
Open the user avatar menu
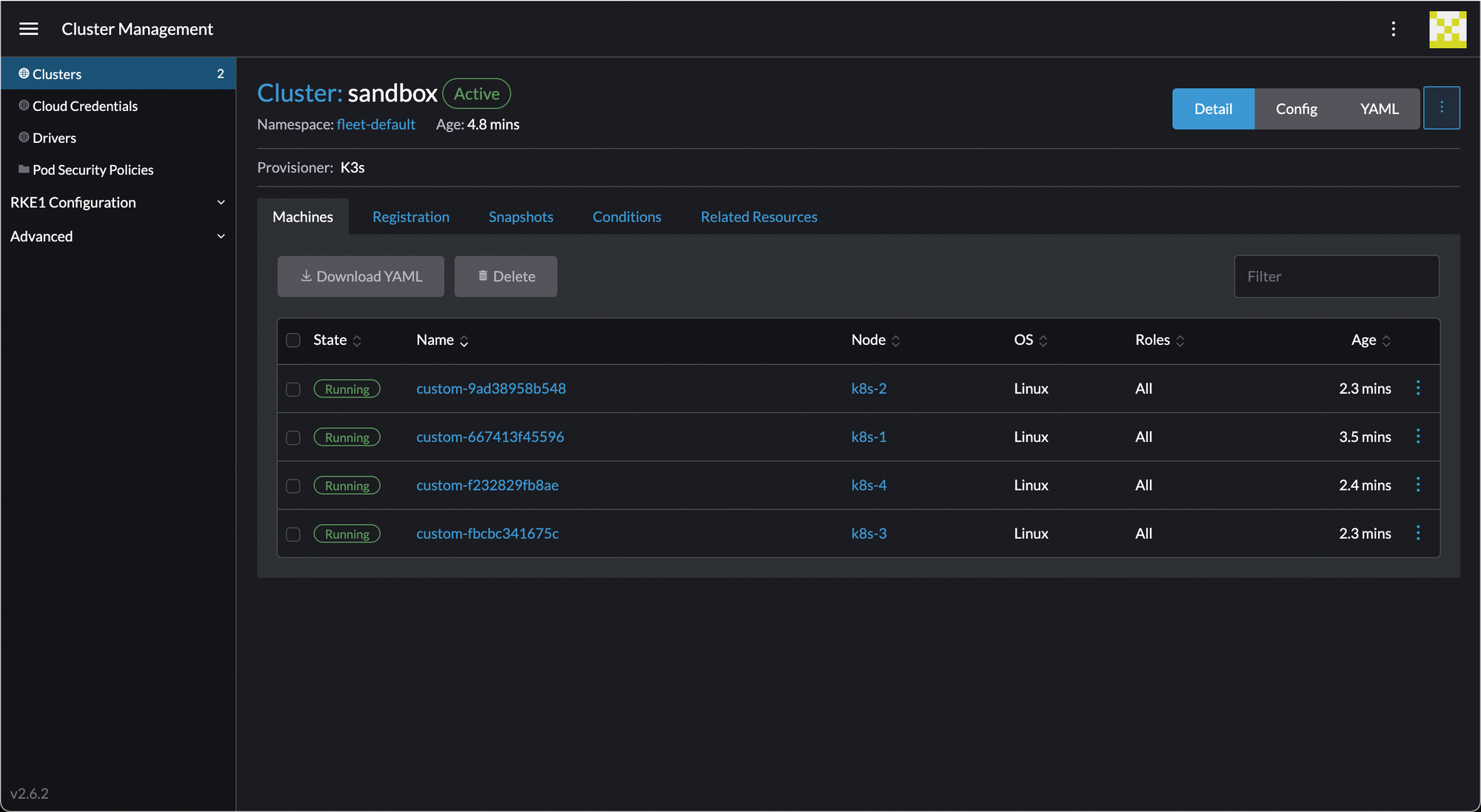pos(1447,30)
